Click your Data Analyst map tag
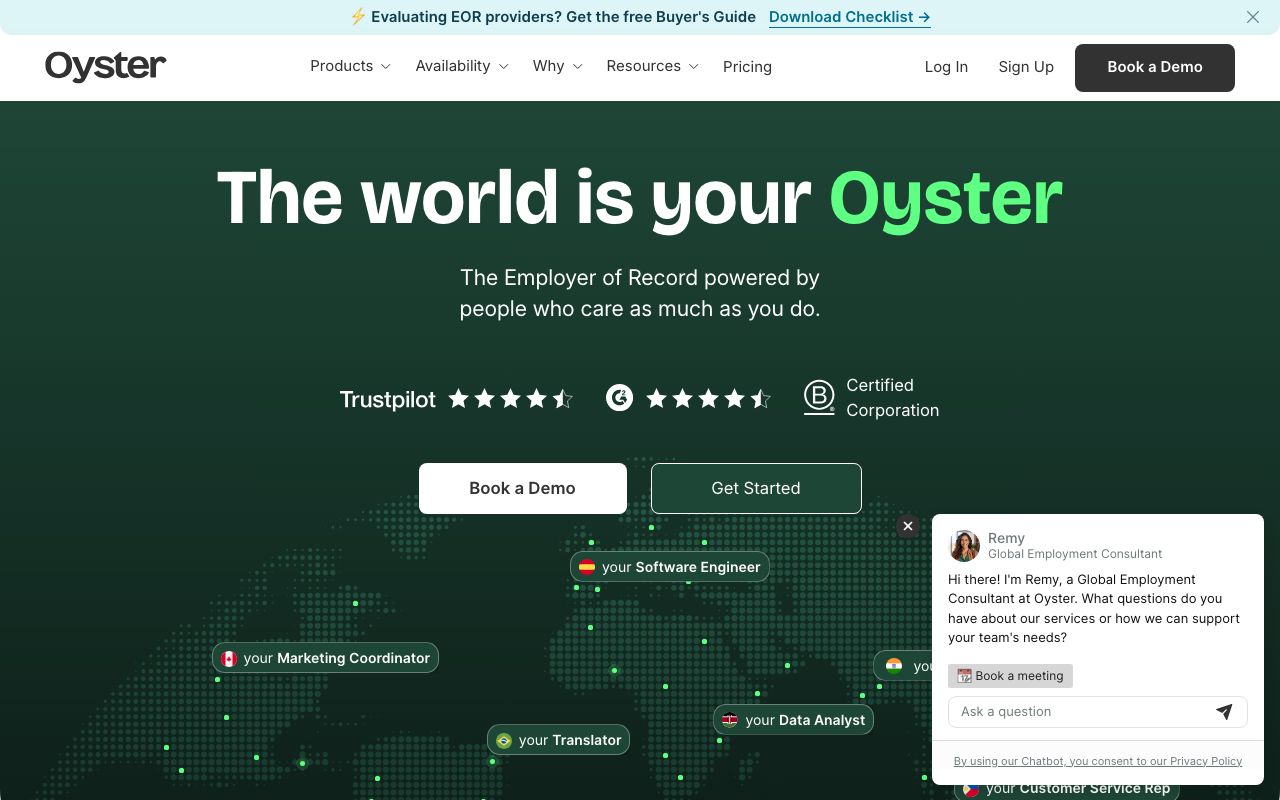The width and height of the screenshot is (1280, 800). [x=793, y=720]
